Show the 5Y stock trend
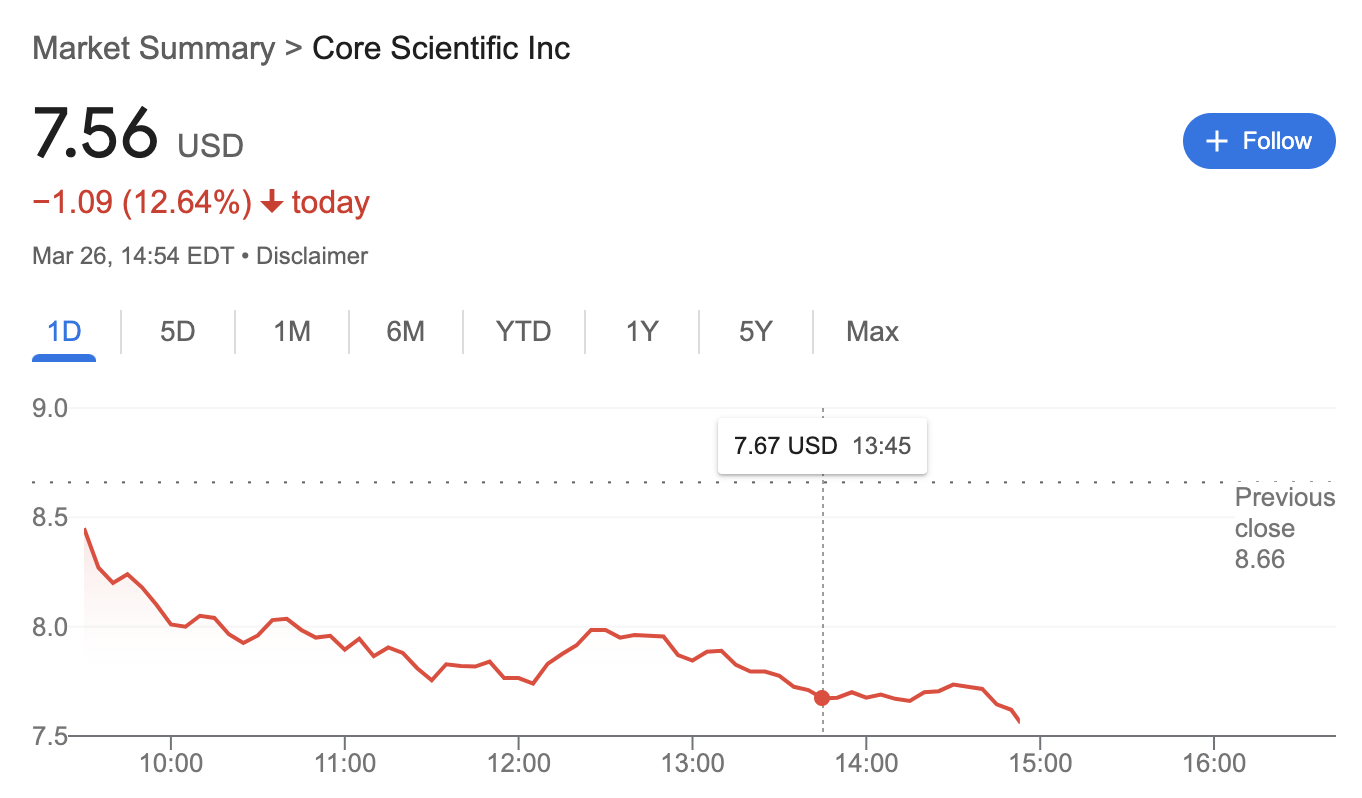 tap(755, 331)
